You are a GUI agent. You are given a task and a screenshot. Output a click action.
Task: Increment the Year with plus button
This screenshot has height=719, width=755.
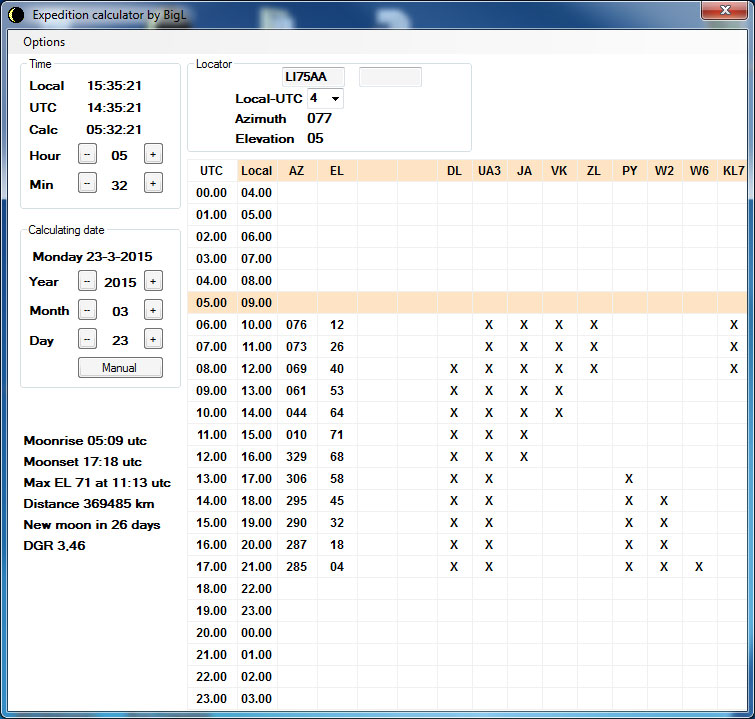pyautogui.click(x=153, y=281)
